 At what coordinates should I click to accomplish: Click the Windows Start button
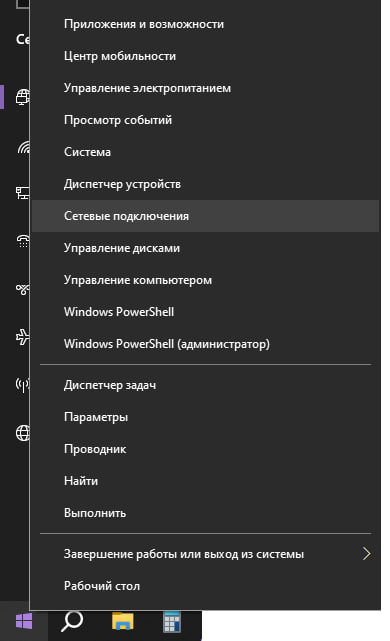[x=24, y=622]
